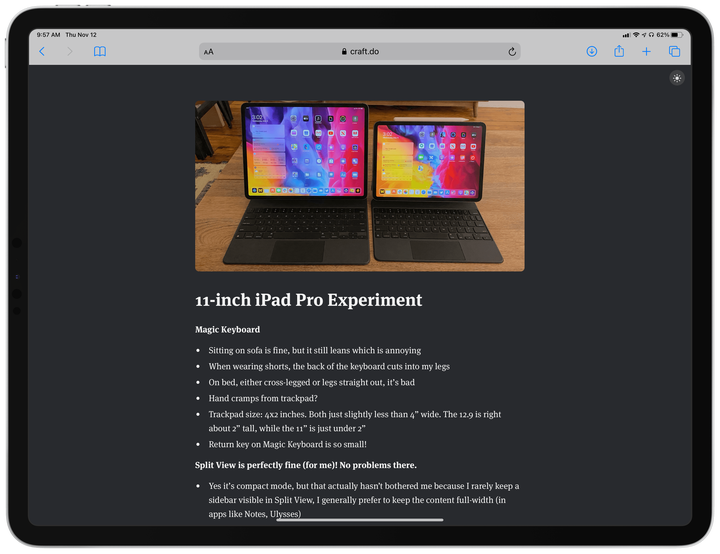This screenshot has height=554, width=720.
Task: Open the Safari bookmarks book icon
Action: pos(100,51)
